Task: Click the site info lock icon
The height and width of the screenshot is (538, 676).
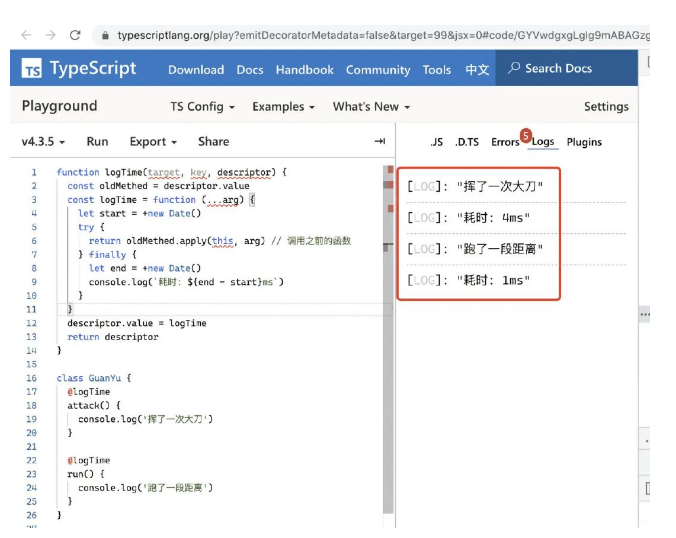Action: pos(103,35)
